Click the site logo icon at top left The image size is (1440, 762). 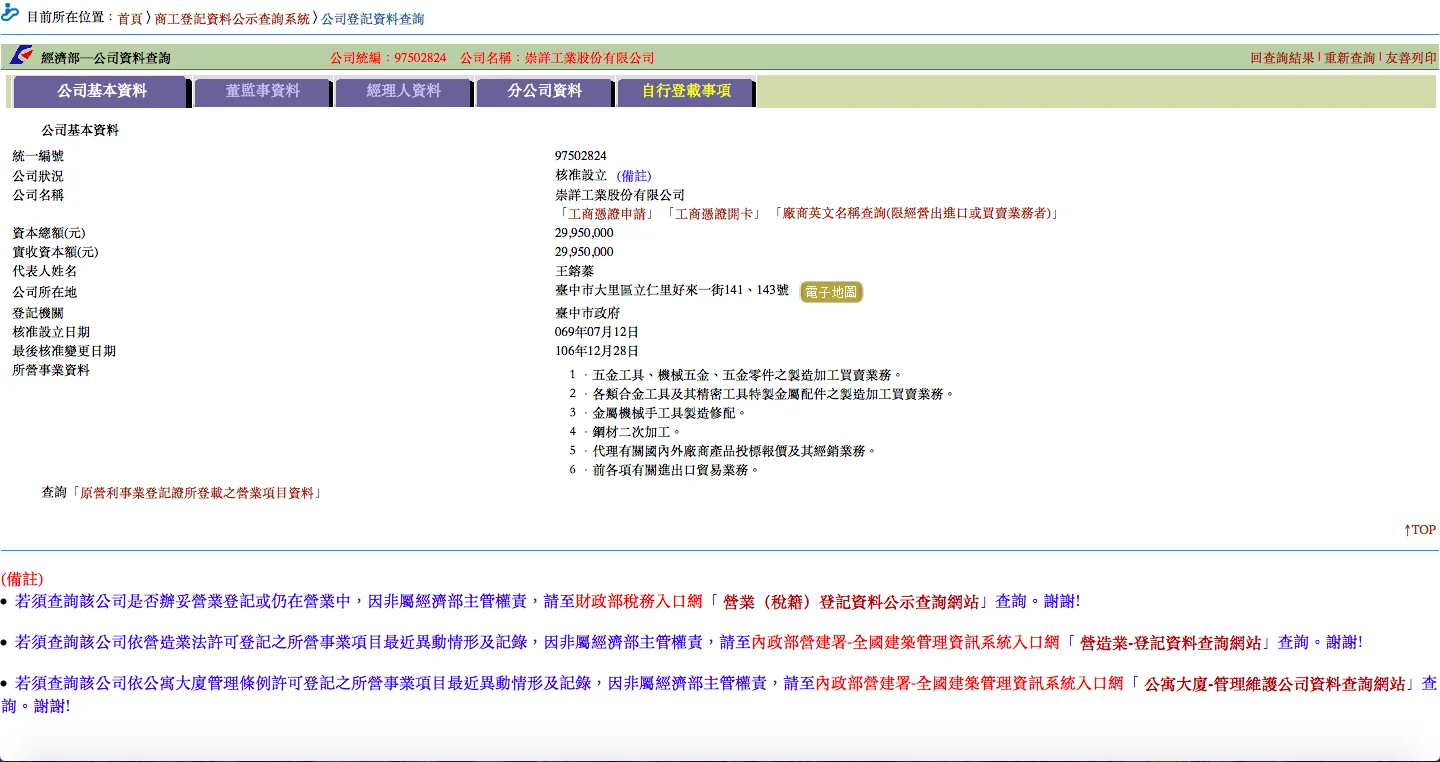tap(11, 13)
